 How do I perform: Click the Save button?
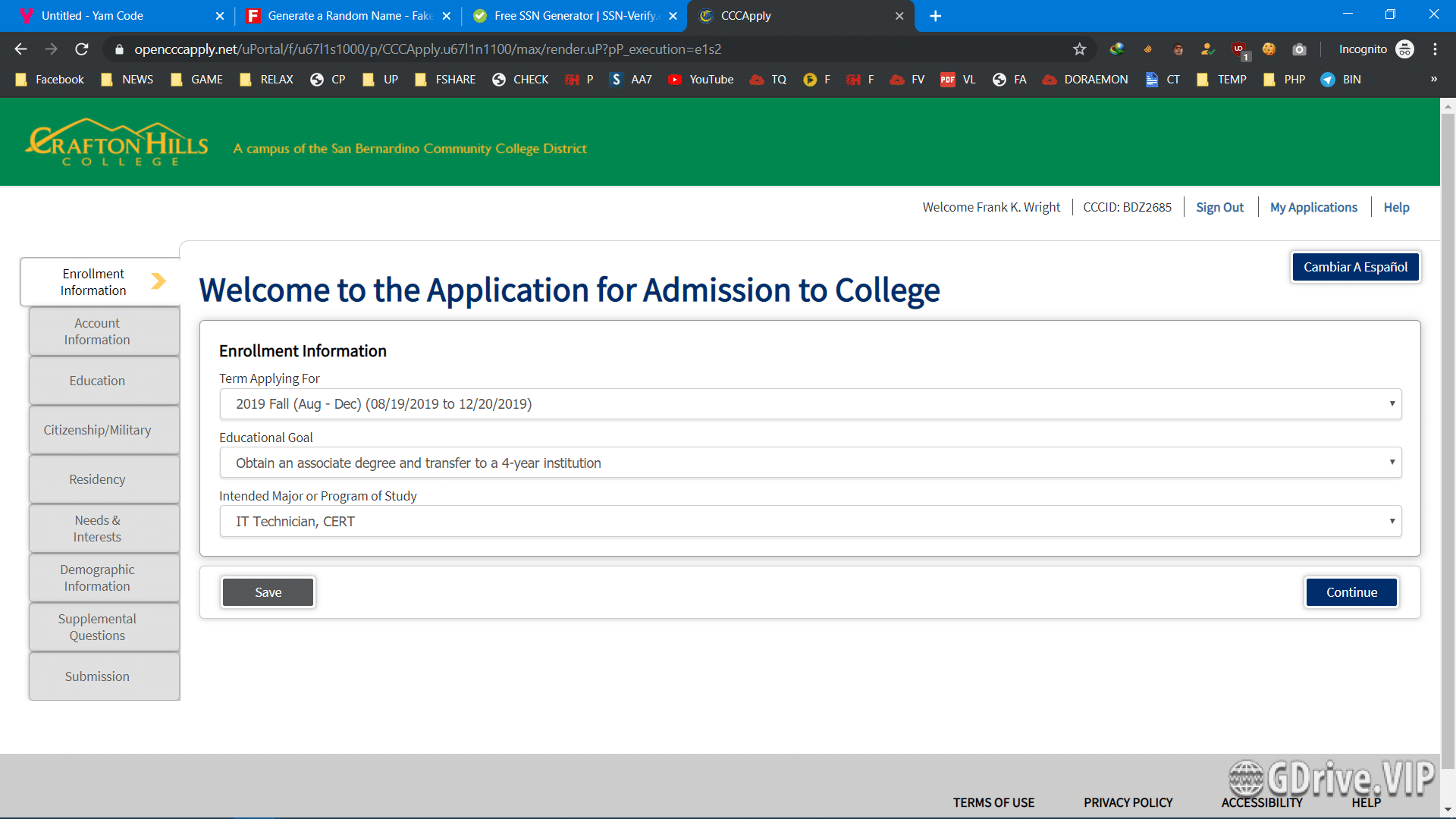click(268, 591)
